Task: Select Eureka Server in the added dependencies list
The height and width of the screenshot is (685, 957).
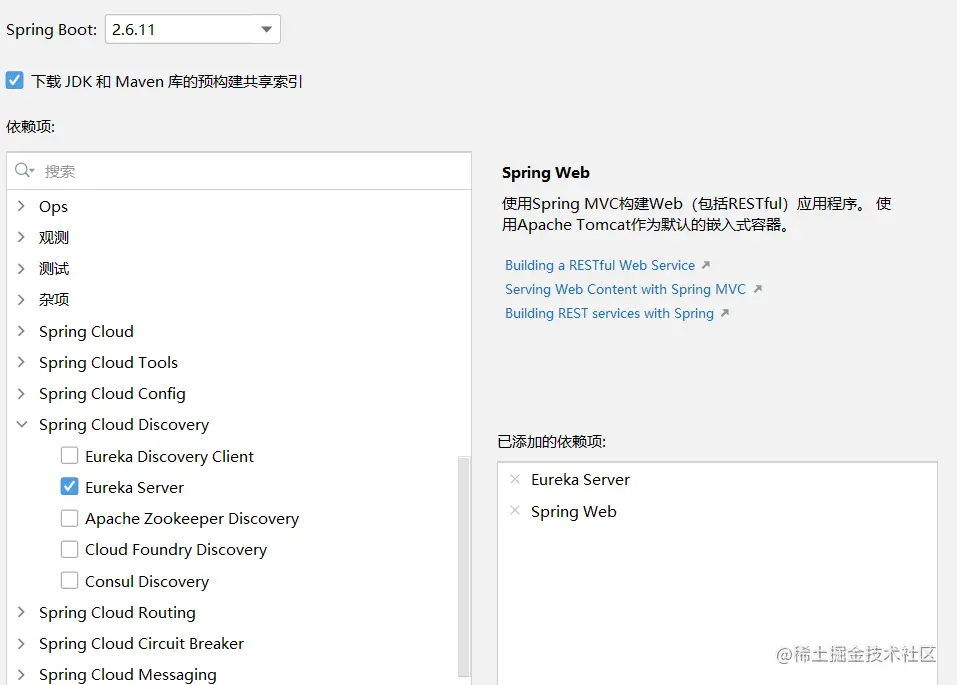Action: pyautogui.click(x=580, y=479)
